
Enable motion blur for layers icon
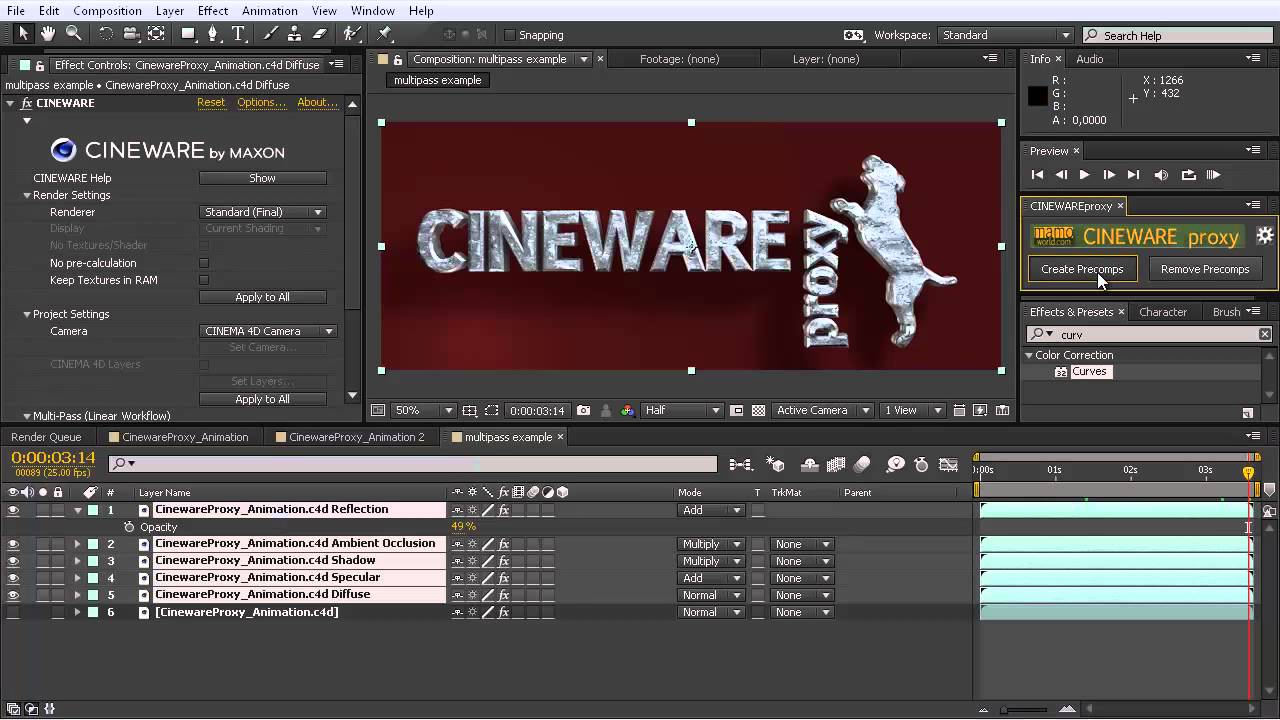pos(862,464)
